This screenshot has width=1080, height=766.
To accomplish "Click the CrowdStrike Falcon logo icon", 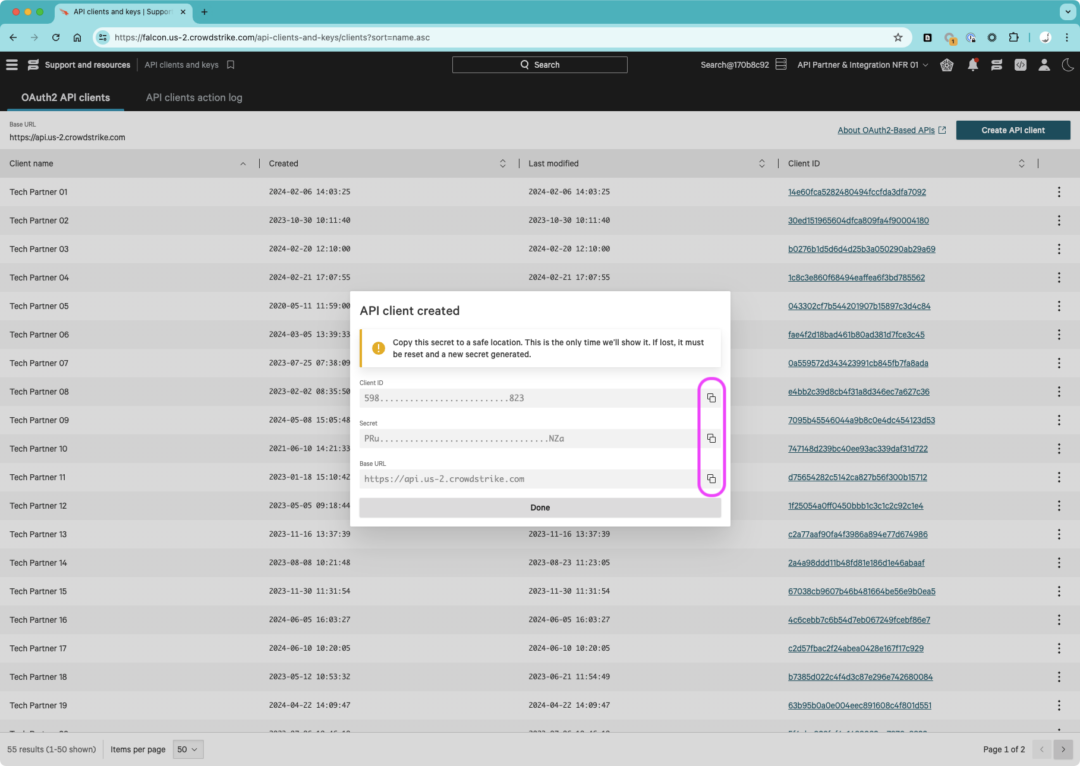I will pyautogui.click(x=33, y=65).
